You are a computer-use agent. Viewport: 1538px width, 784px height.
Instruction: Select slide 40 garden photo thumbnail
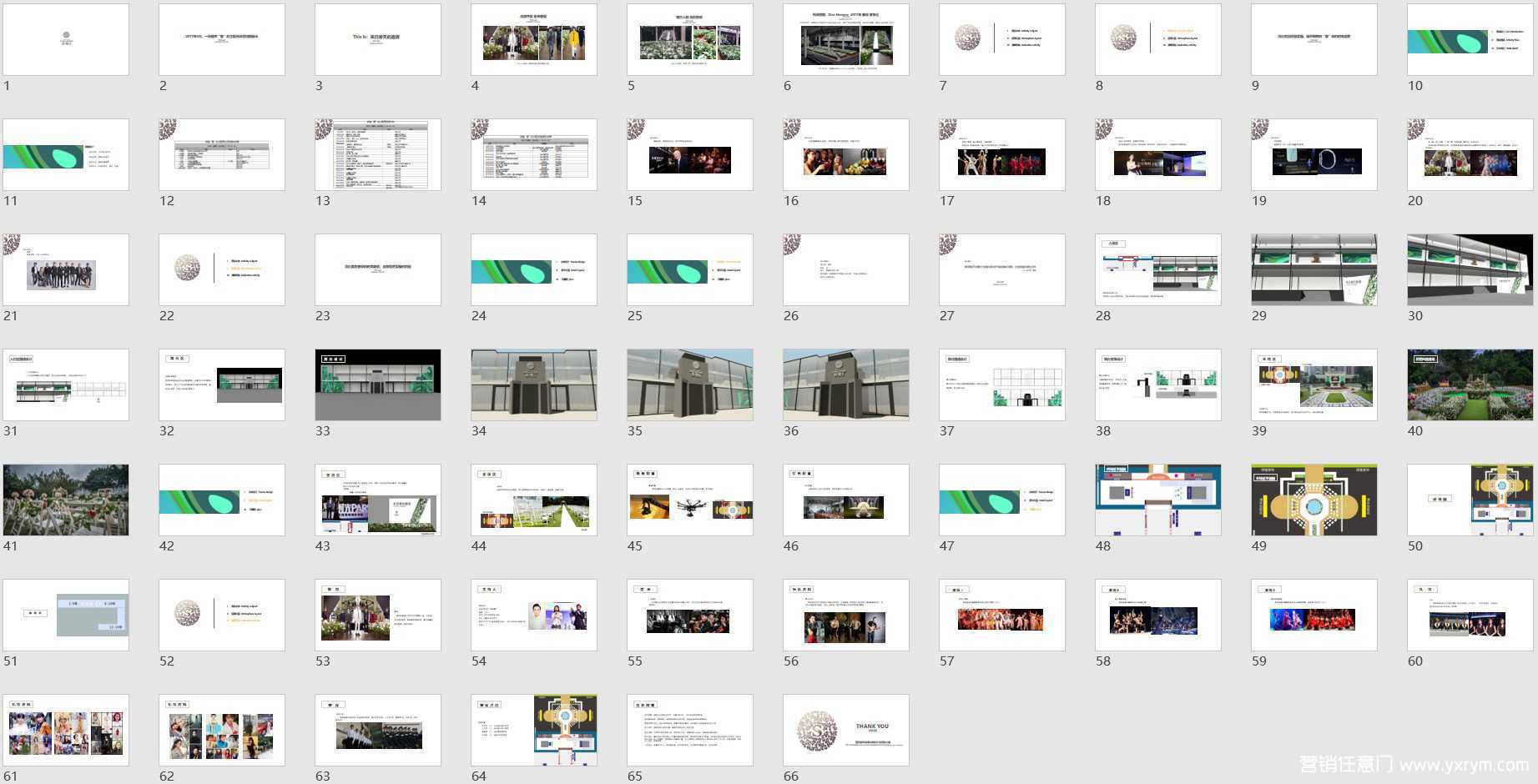pyautogui.click(x=1470, y=384)
